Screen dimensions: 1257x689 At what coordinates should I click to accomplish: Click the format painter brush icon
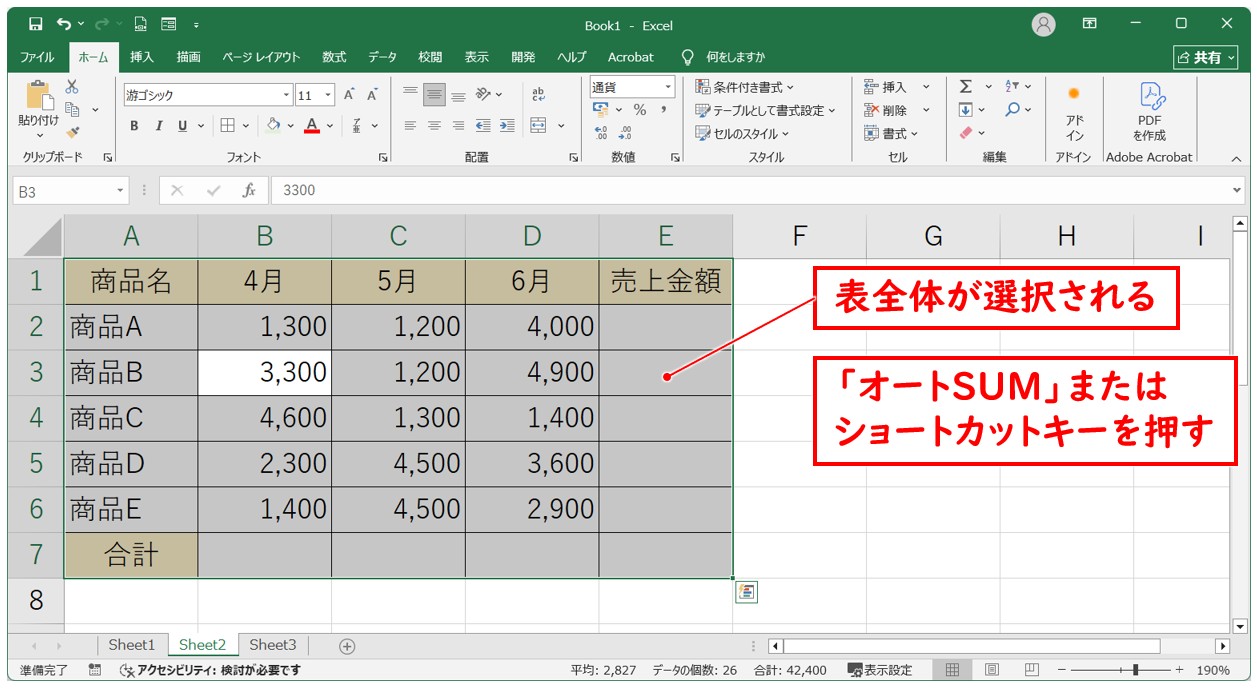(x=72, y=131)
